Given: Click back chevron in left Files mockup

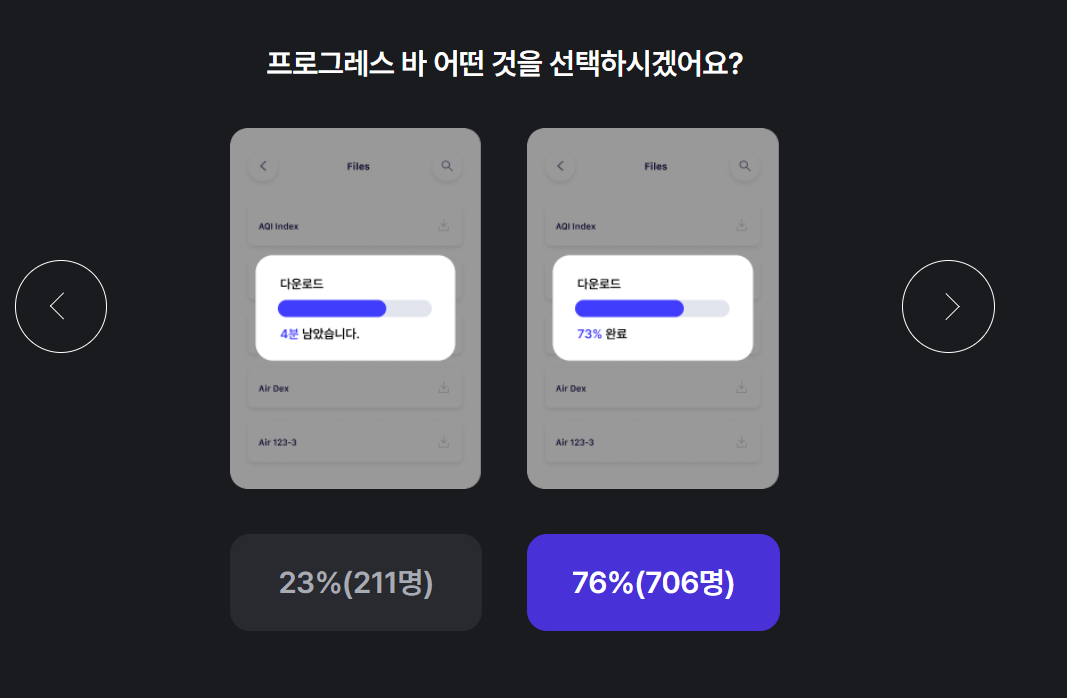Looking at the screenshot, I should click(263, 166).
